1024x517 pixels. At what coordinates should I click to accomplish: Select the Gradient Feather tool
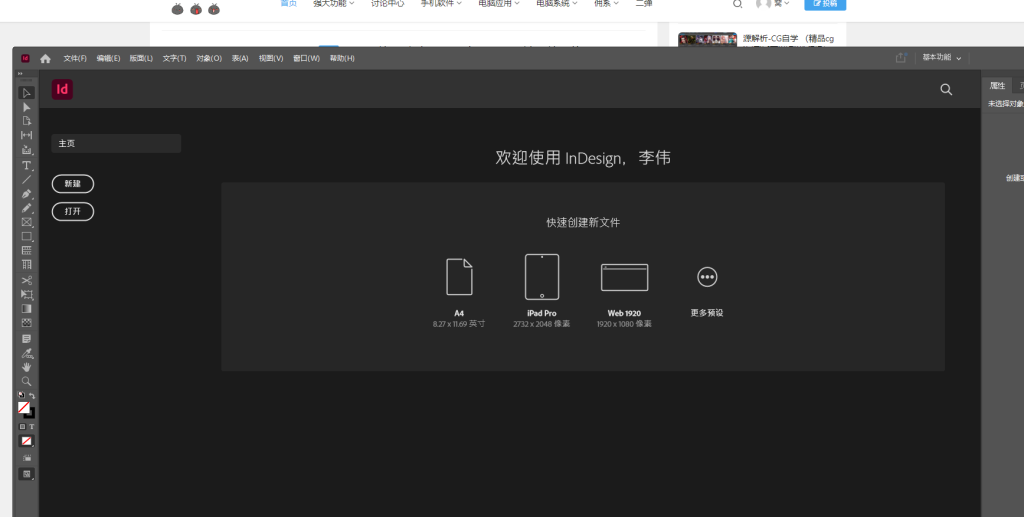pyautogui.click(x=26, y=323)
